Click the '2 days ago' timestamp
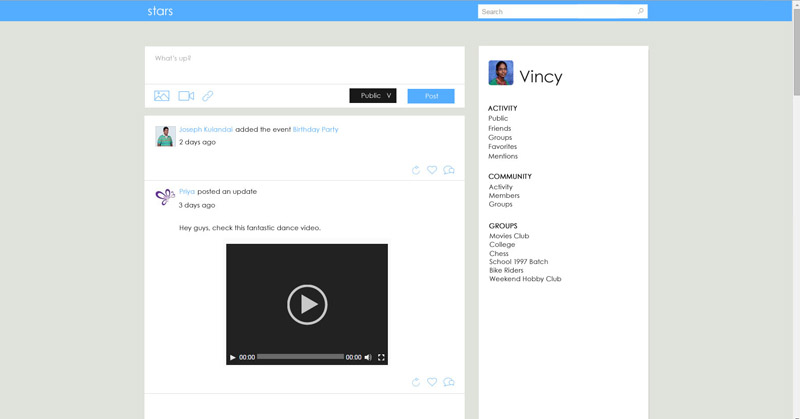Image resolution: width=800 pixels, height=419 pixels. (x=197, y=142)
